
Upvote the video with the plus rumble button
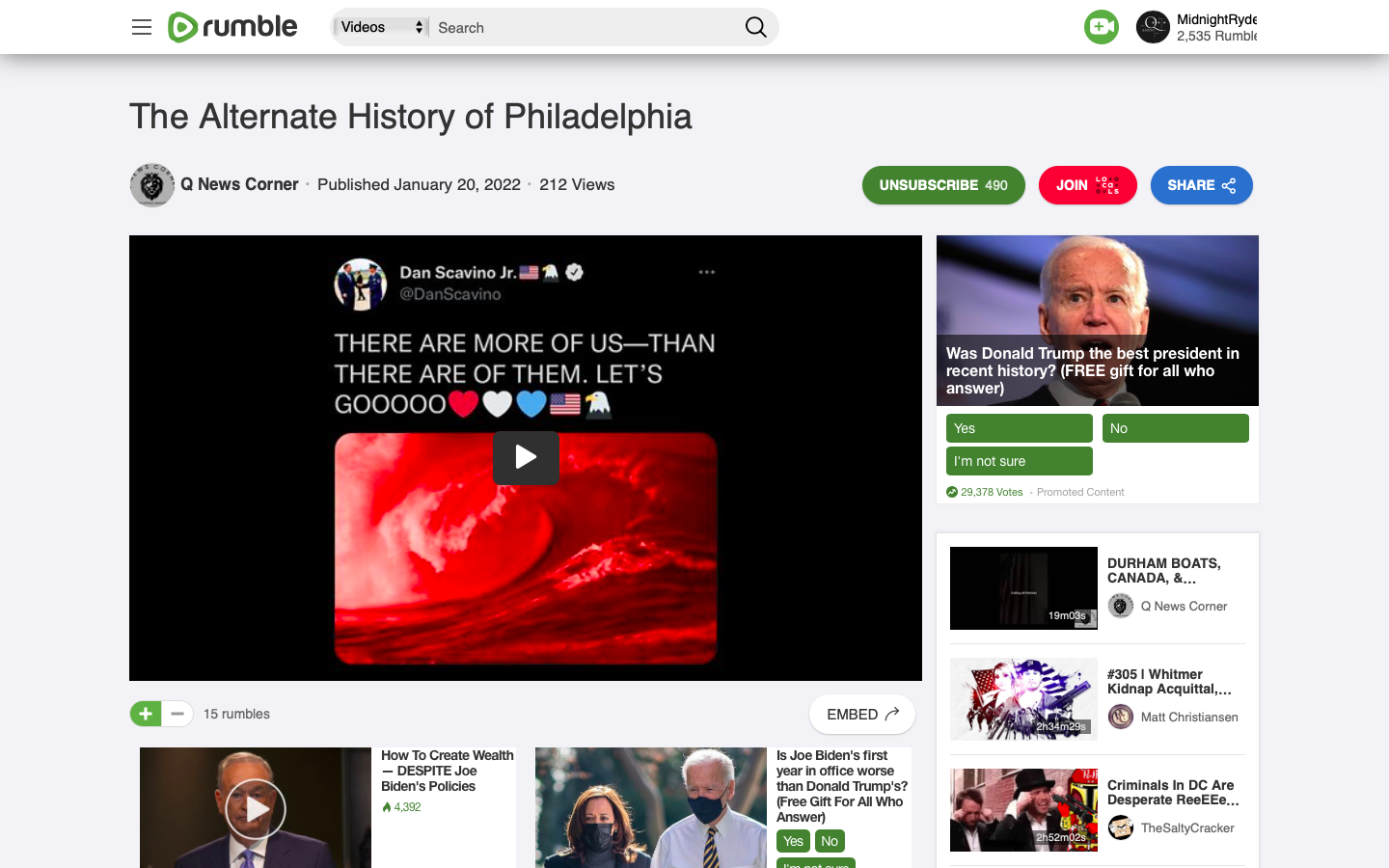[146, 714]
